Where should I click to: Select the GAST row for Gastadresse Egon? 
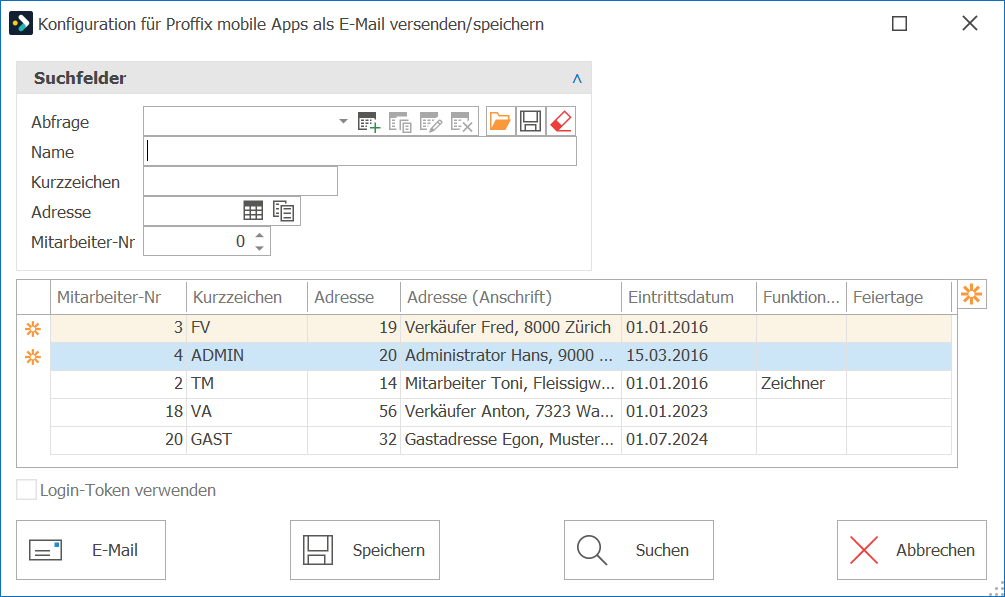(501, 440)
